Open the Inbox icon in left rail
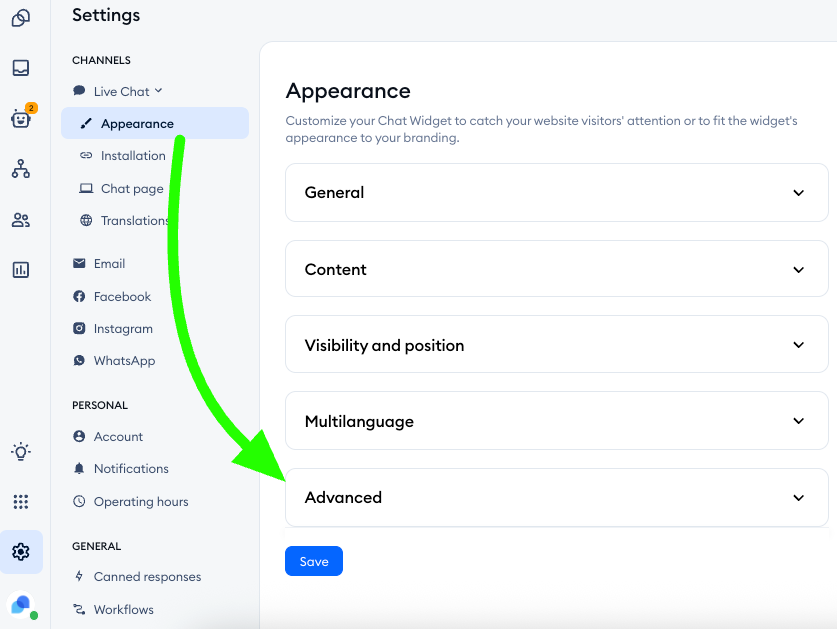The image size is (837, 629). coord(21,68)
